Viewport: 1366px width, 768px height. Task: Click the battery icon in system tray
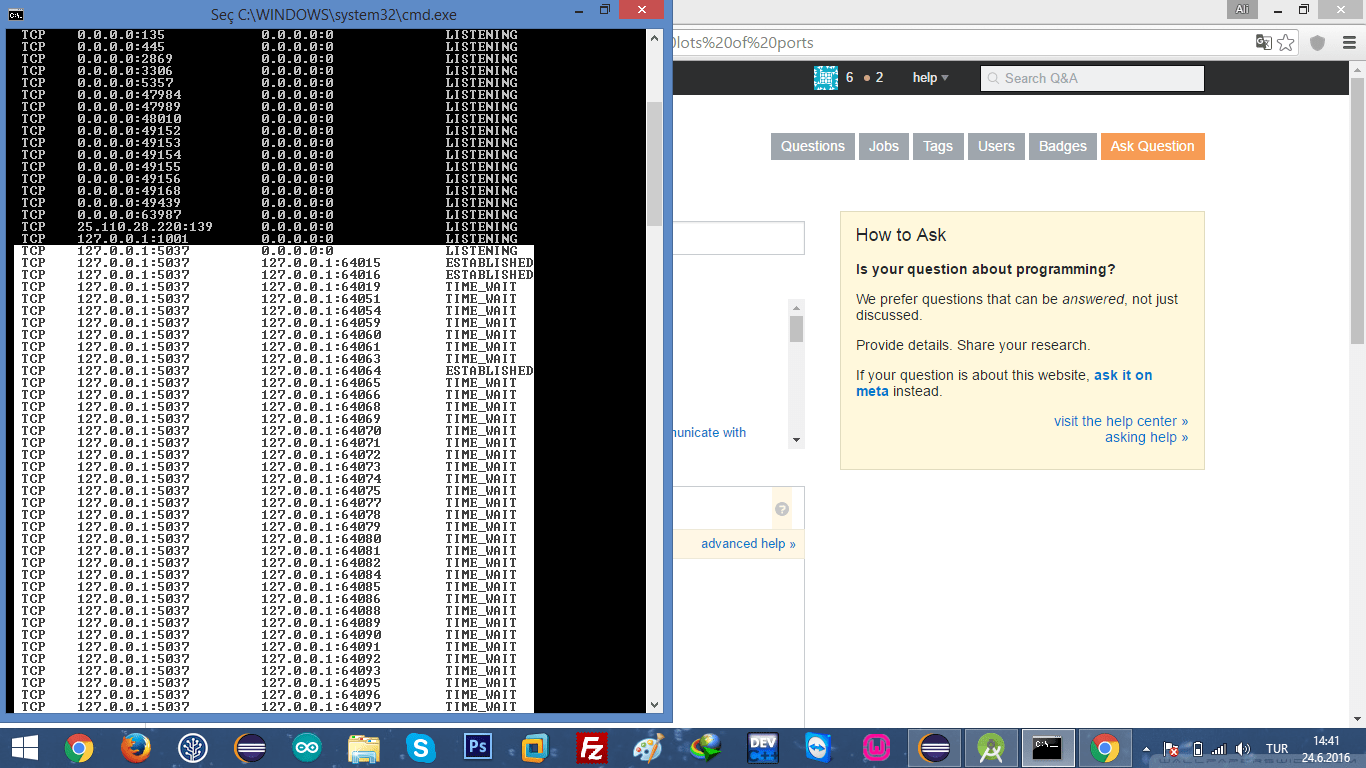(1197, 749)
